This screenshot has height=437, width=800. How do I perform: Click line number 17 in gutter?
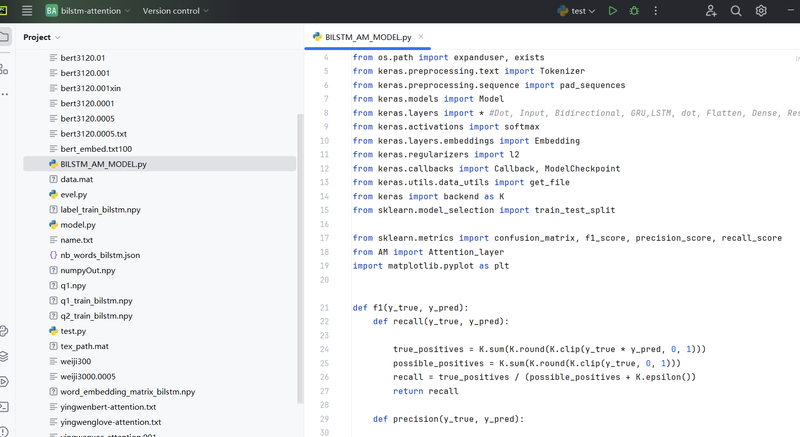point(324,238)
